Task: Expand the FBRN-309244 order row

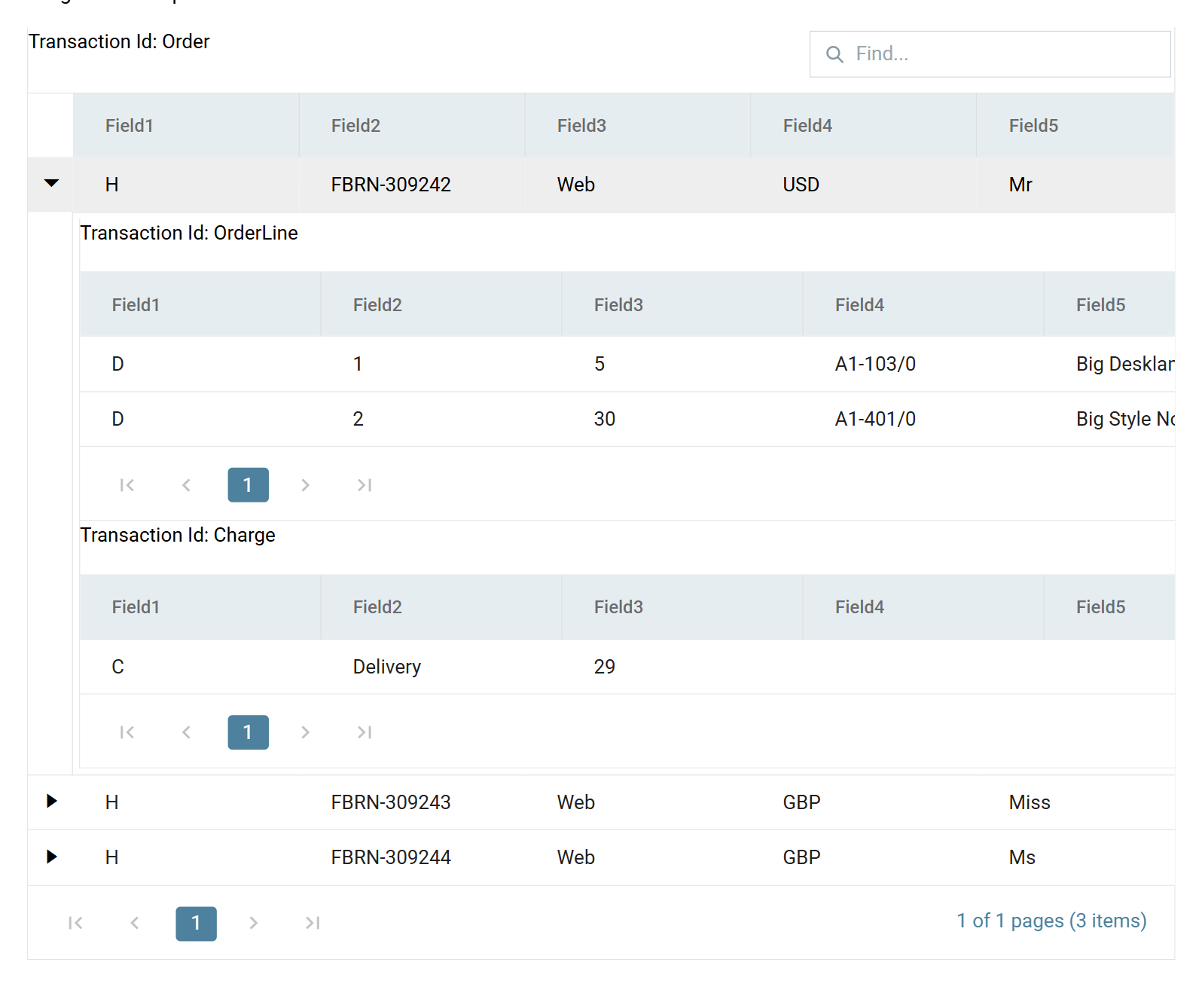Action: pos(51,857)
